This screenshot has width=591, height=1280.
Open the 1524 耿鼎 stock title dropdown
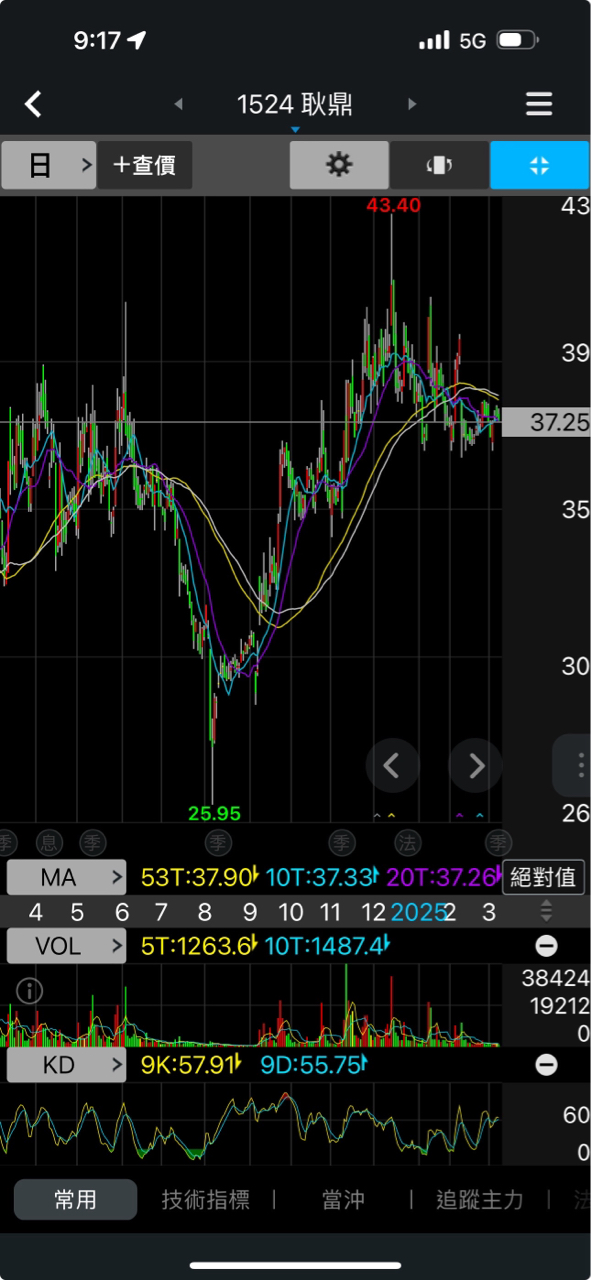[295, 106]
